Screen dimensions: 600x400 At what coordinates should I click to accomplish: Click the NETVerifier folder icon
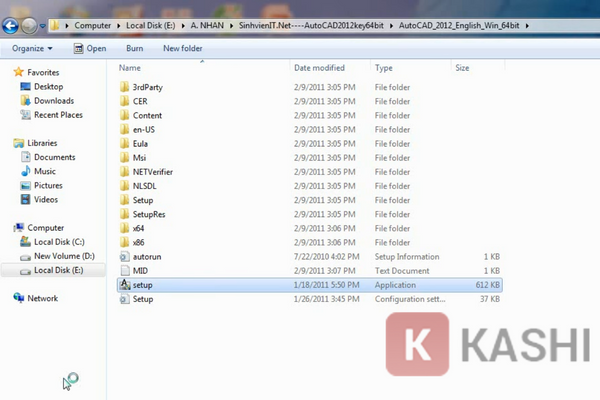click(124, 172)
